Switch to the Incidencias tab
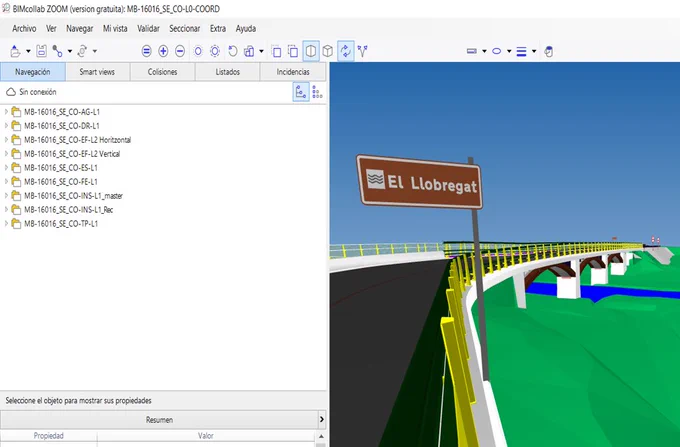This screenshot has width=680, height=447. point(293,72)
